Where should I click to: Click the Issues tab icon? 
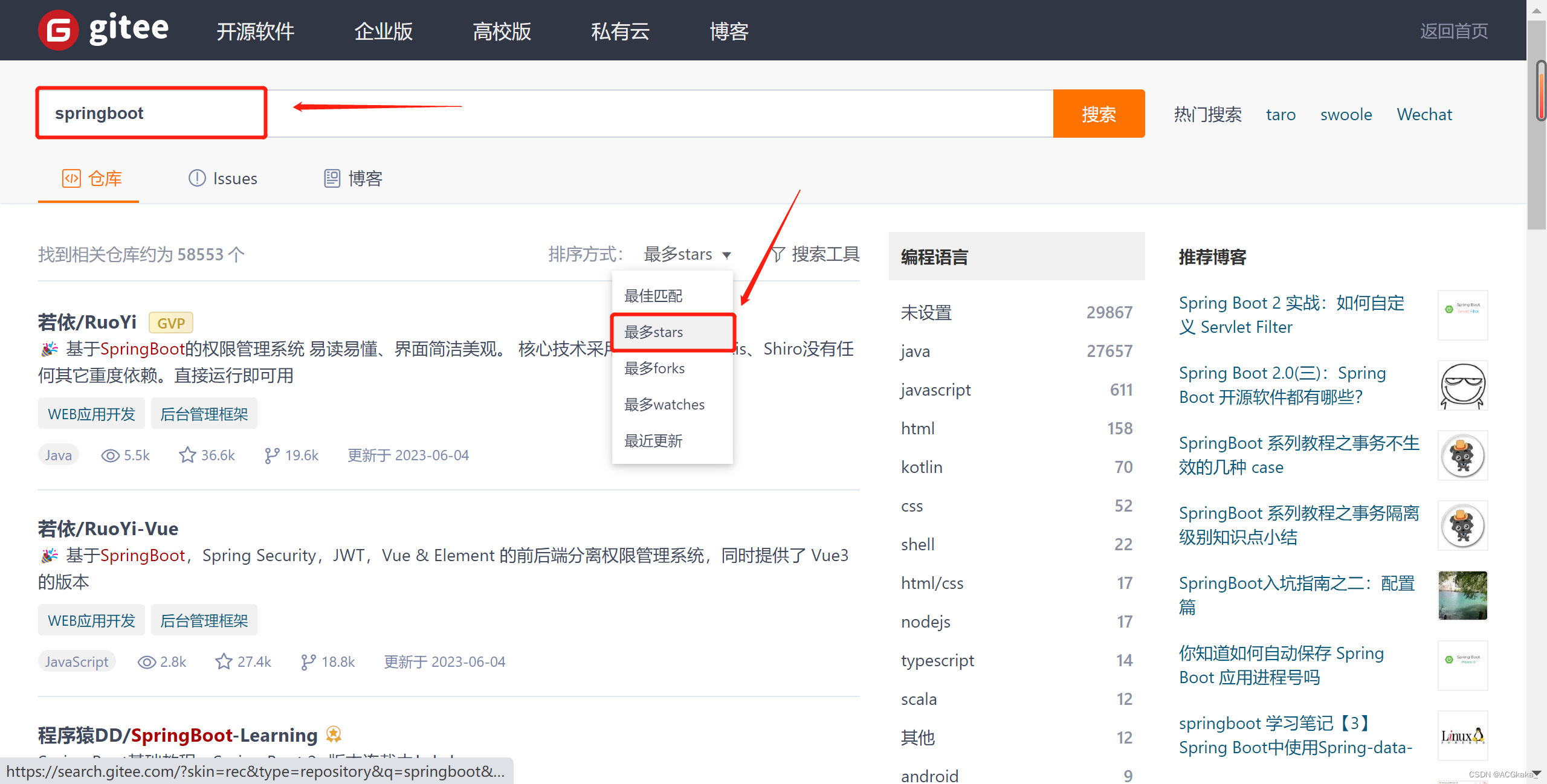pos(195,178)
